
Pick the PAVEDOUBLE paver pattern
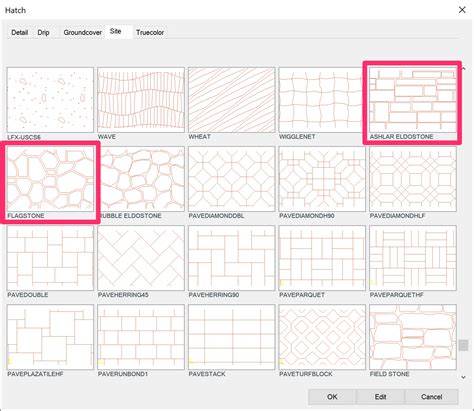(50, 258)
